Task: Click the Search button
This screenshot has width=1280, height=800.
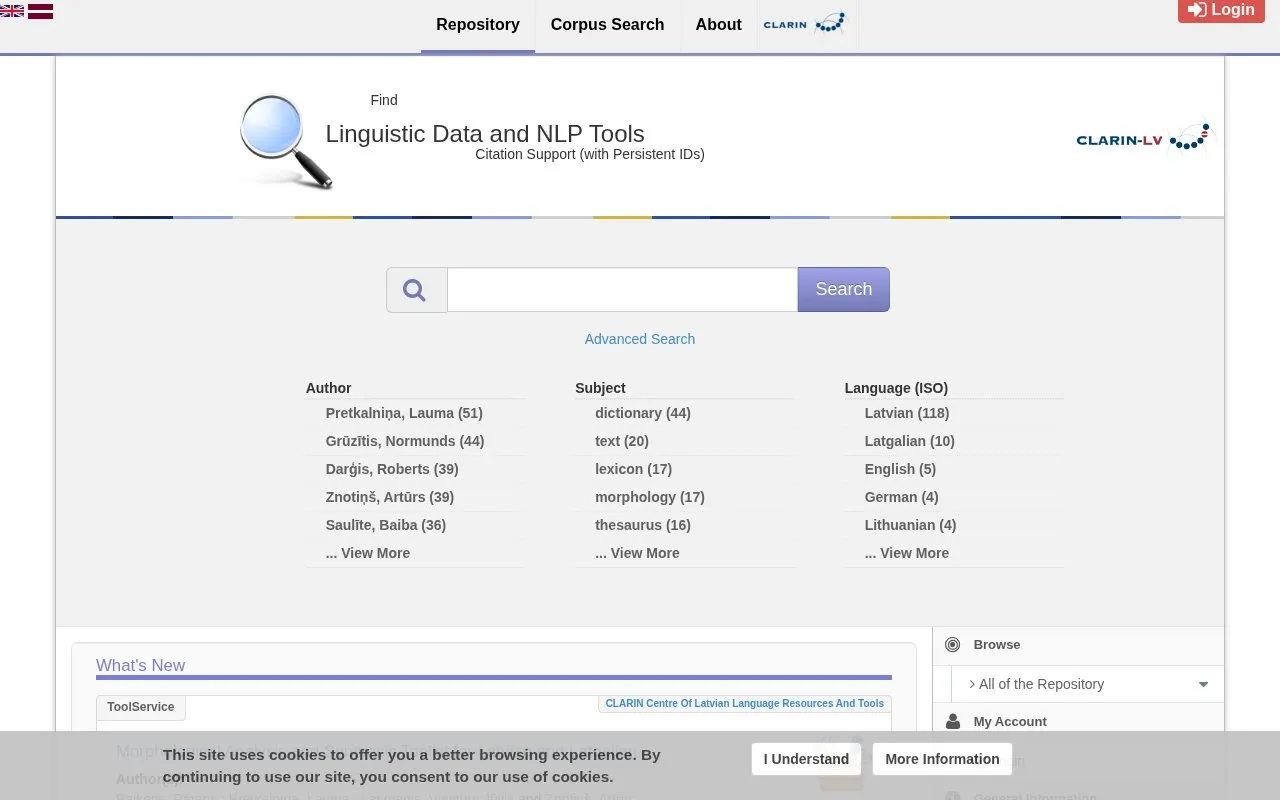Action: (x=843, y=290)
